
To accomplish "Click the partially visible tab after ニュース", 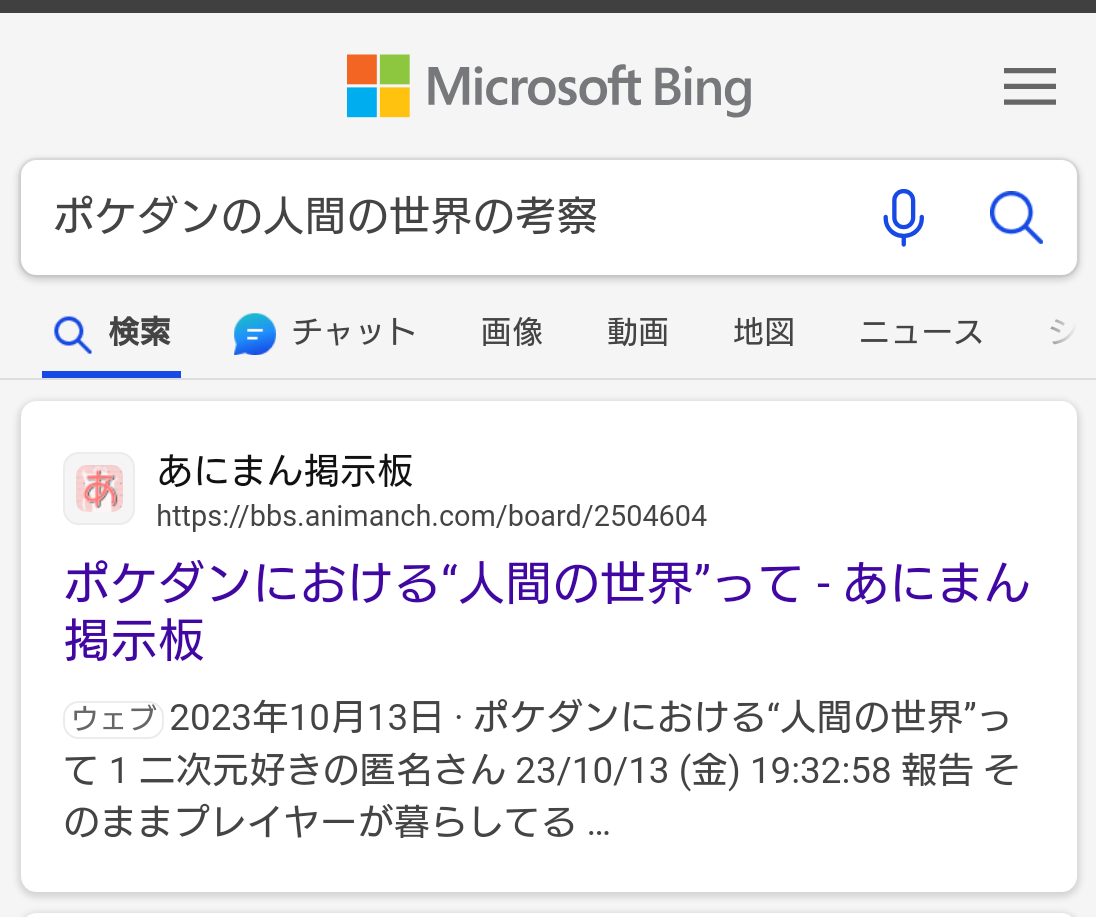I will pos(1062,332).
